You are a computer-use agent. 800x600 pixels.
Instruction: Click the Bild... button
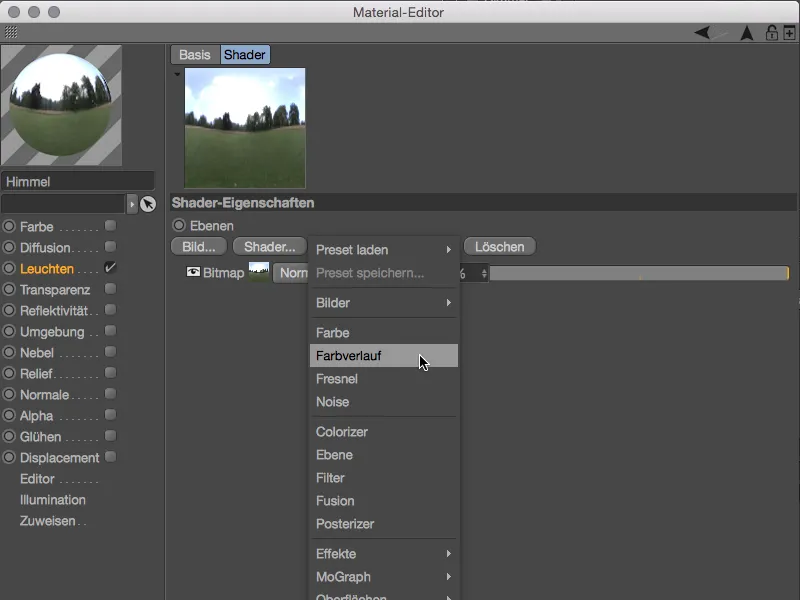point(198,246)
